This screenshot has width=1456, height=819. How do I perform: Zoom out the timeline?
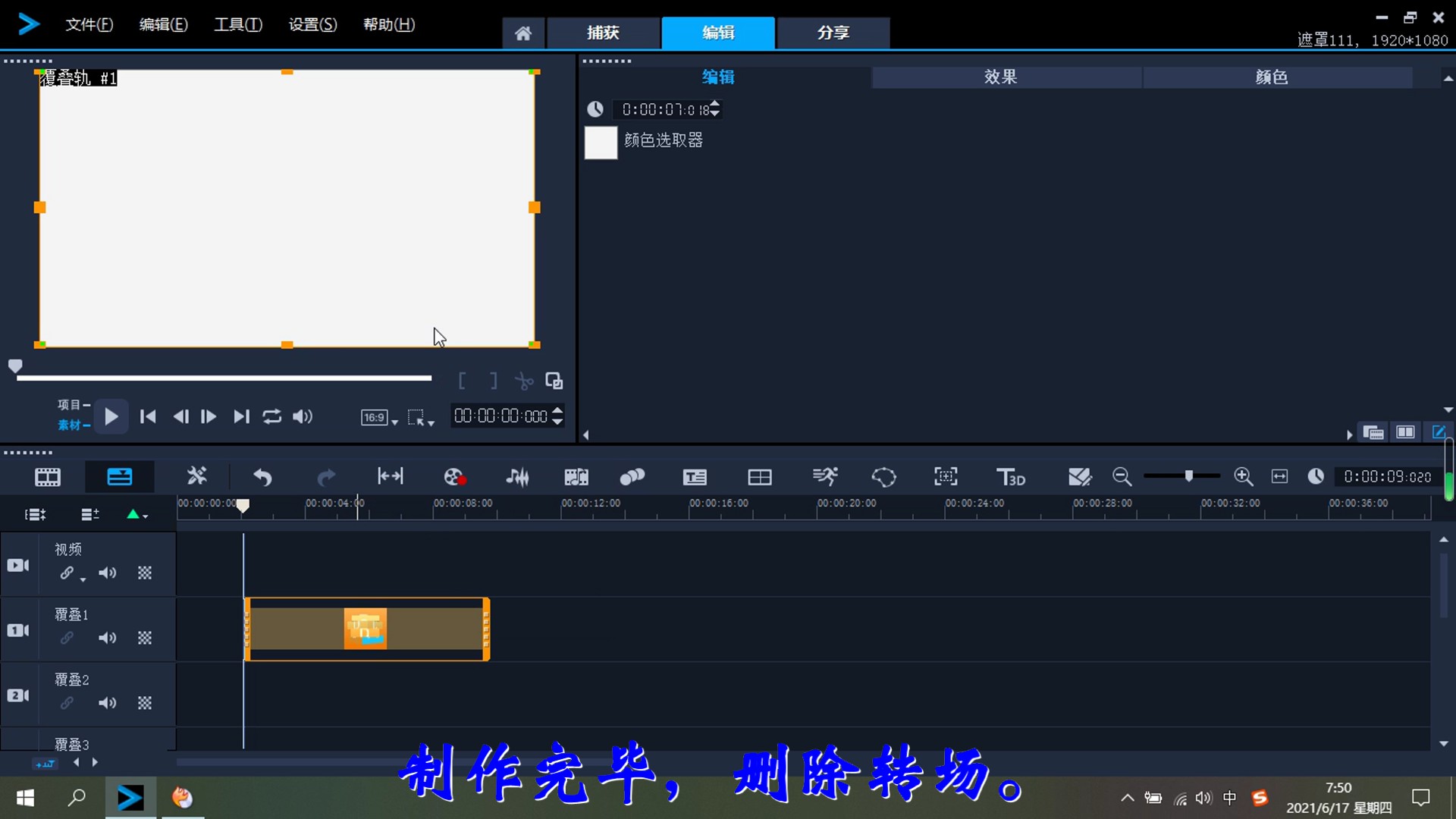coord(1122,477)
